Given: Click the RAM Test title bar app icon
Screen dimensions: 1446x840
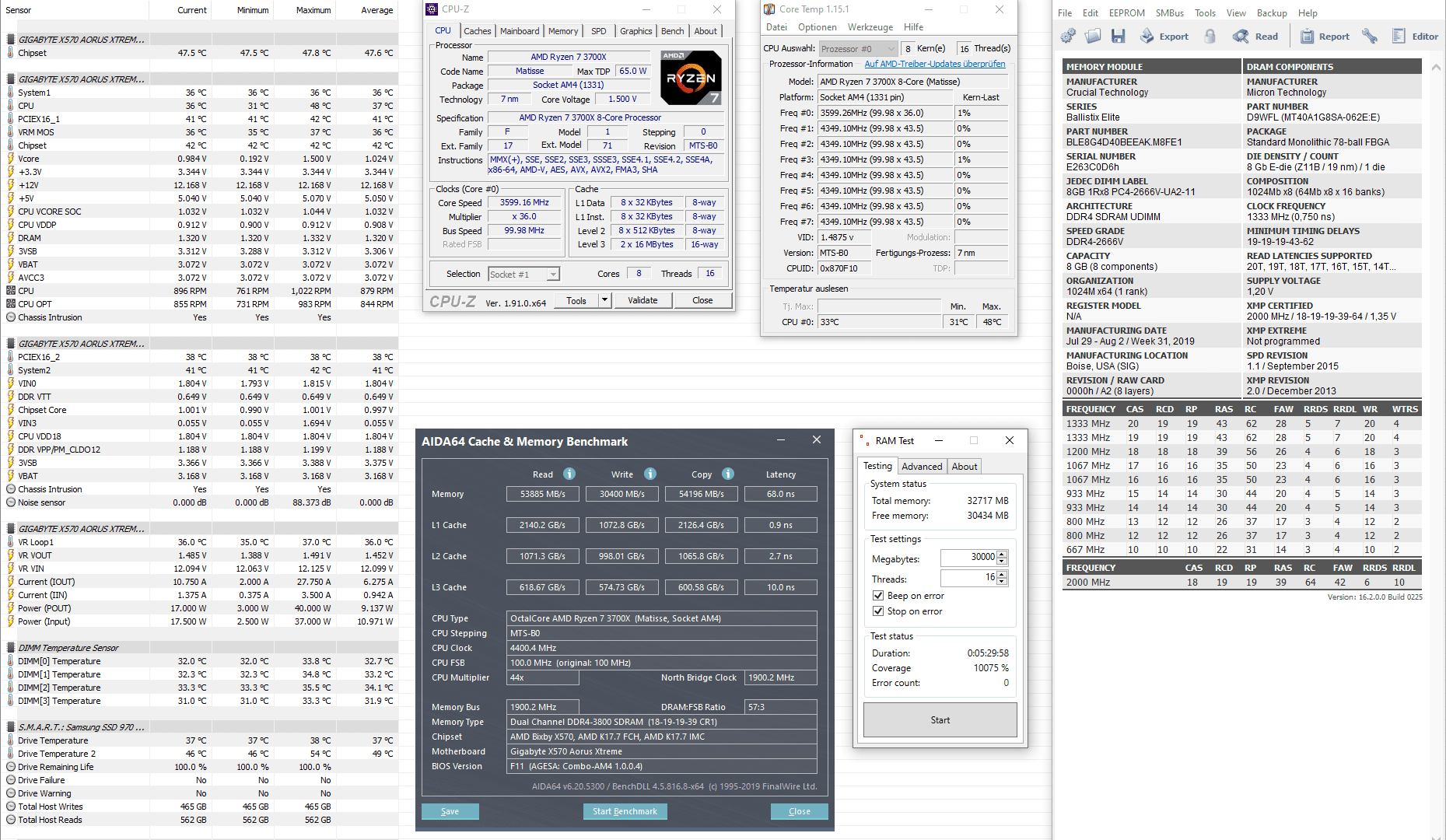Looking at the screenshot, I should pyautogui.click(x=863, y=440).
